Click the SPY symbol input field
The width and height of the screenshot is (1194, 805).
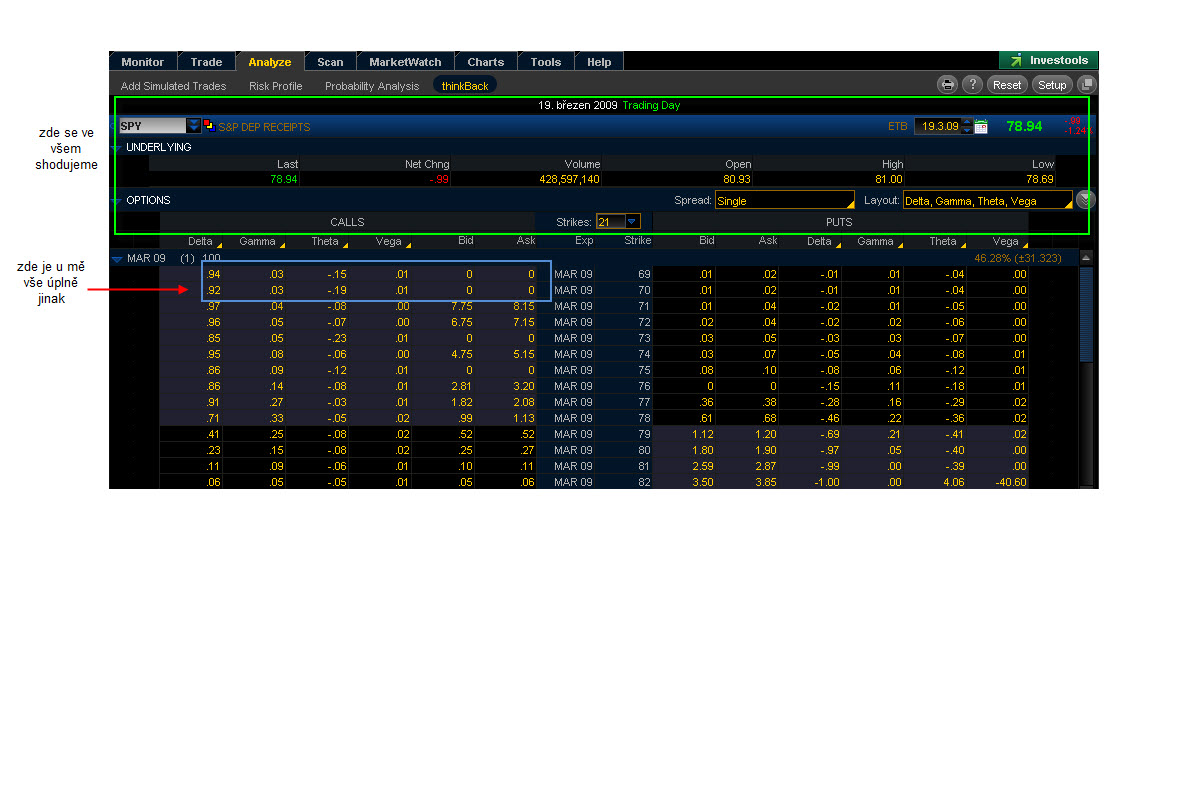[152, 126]
